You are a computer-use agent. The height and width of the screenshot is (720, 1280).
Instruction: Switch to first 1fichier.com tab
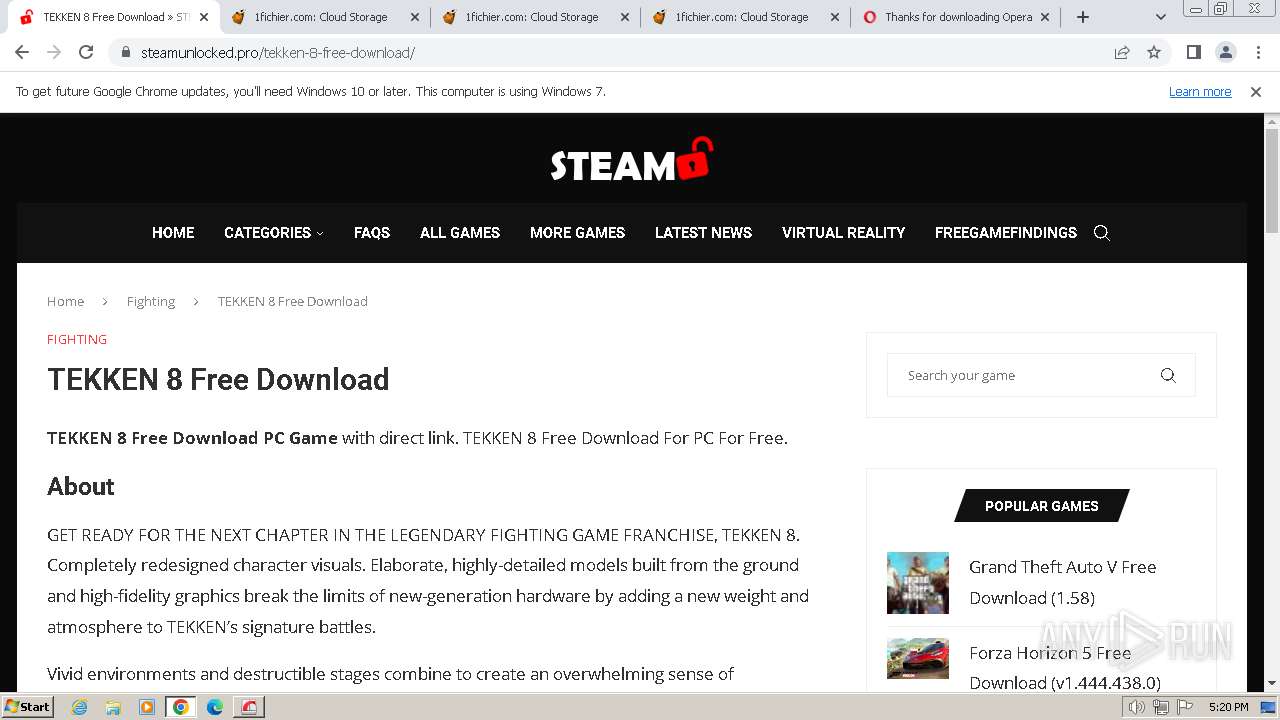tap(326, 17)
